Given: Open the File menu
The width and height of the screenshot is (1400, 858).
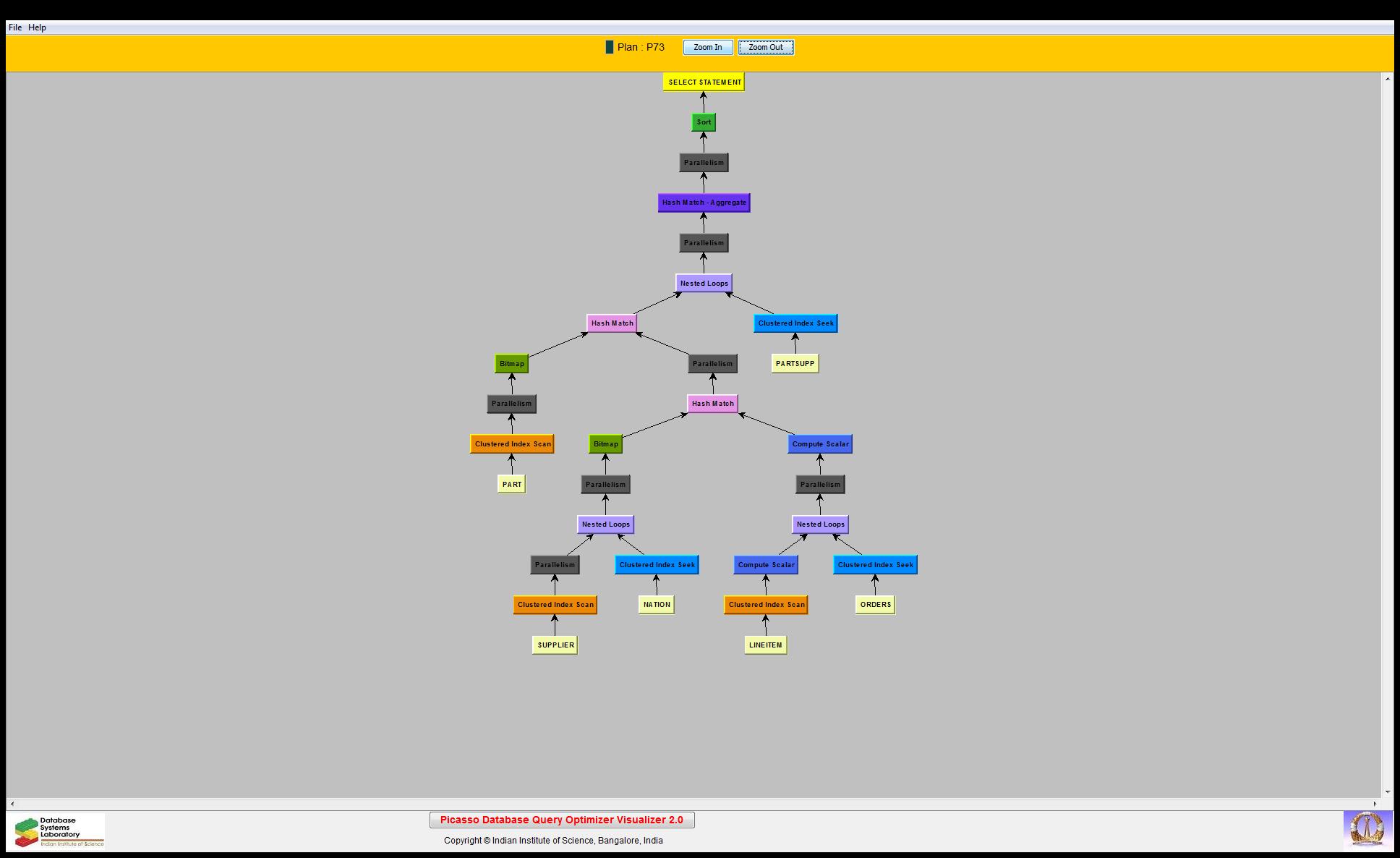Looking at the screenshot, I should pyautogui.click(x=15, y=27).
